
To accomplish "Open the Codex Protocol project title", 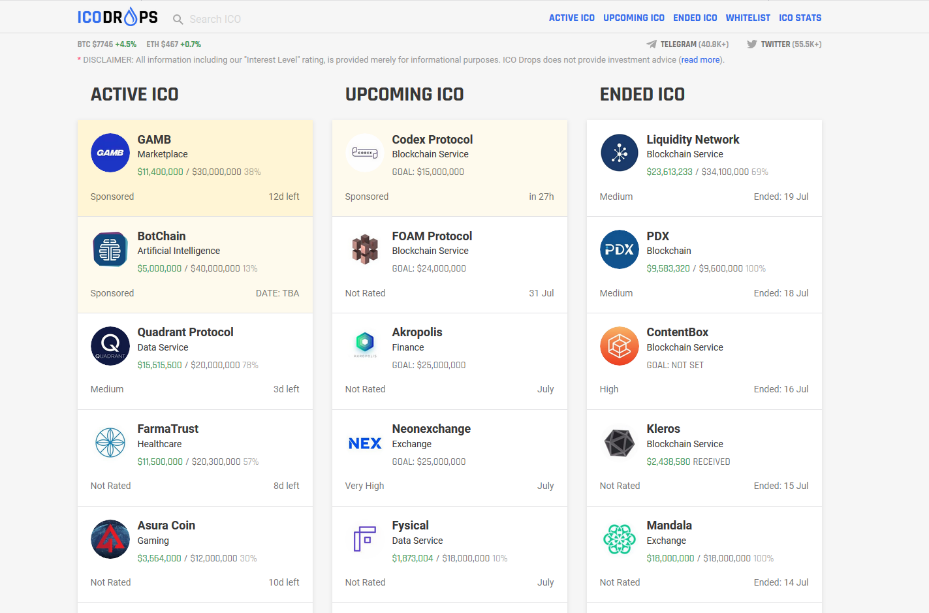I will [x=433, y=139].
